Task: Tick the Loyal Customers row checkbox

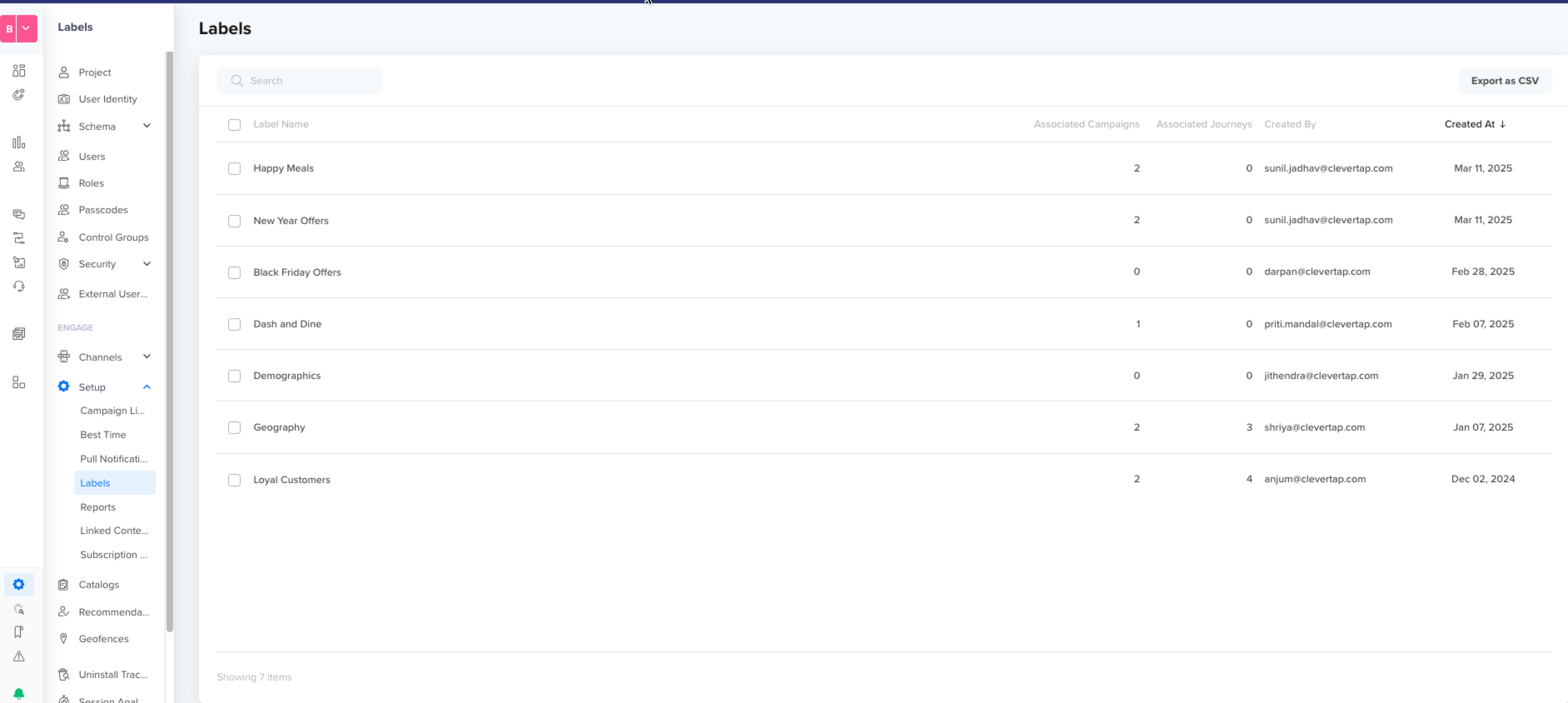Action: [x=234, y=480]
